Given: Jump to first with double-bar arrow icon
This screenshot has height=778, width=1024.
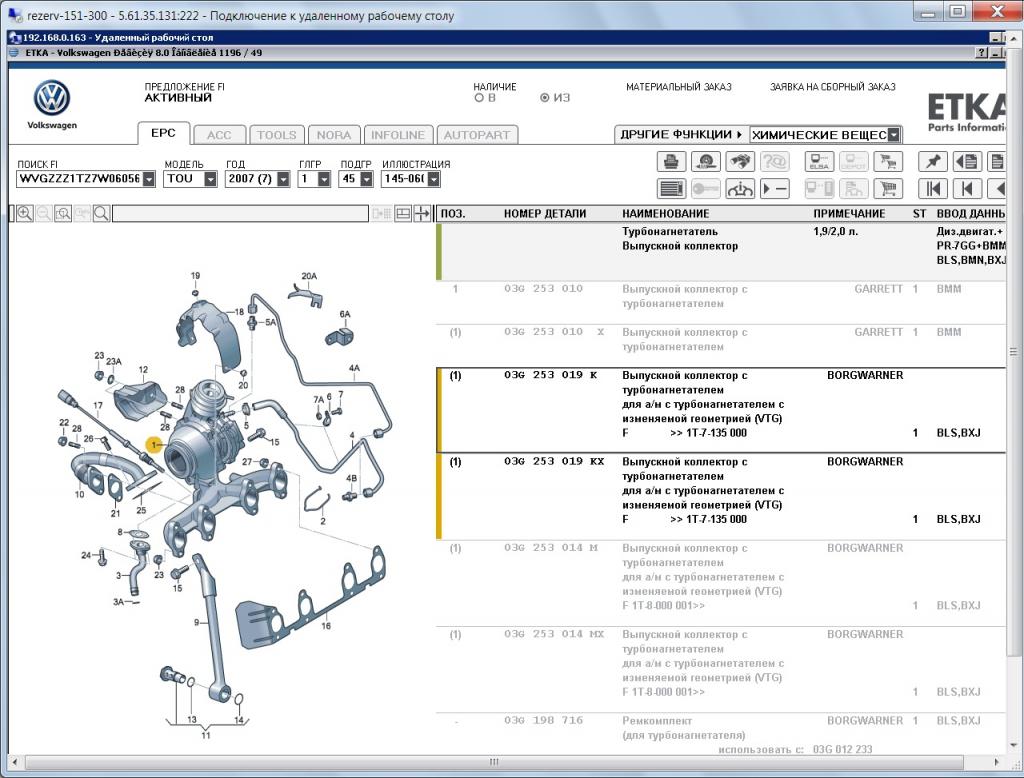Looking at the screenshot, I should point(933,189).
